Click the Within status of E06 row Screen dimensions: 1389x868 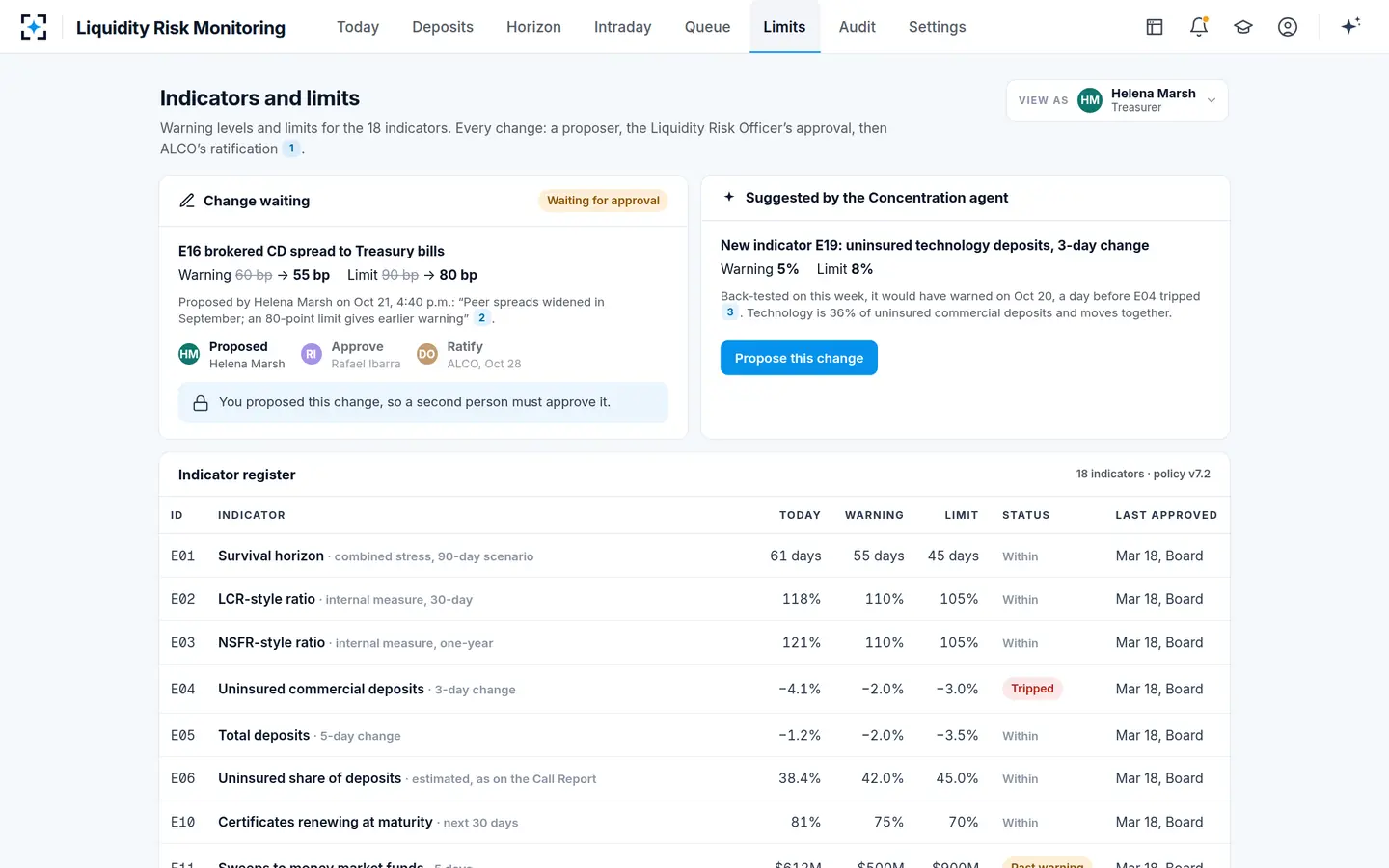(1020, 779)
